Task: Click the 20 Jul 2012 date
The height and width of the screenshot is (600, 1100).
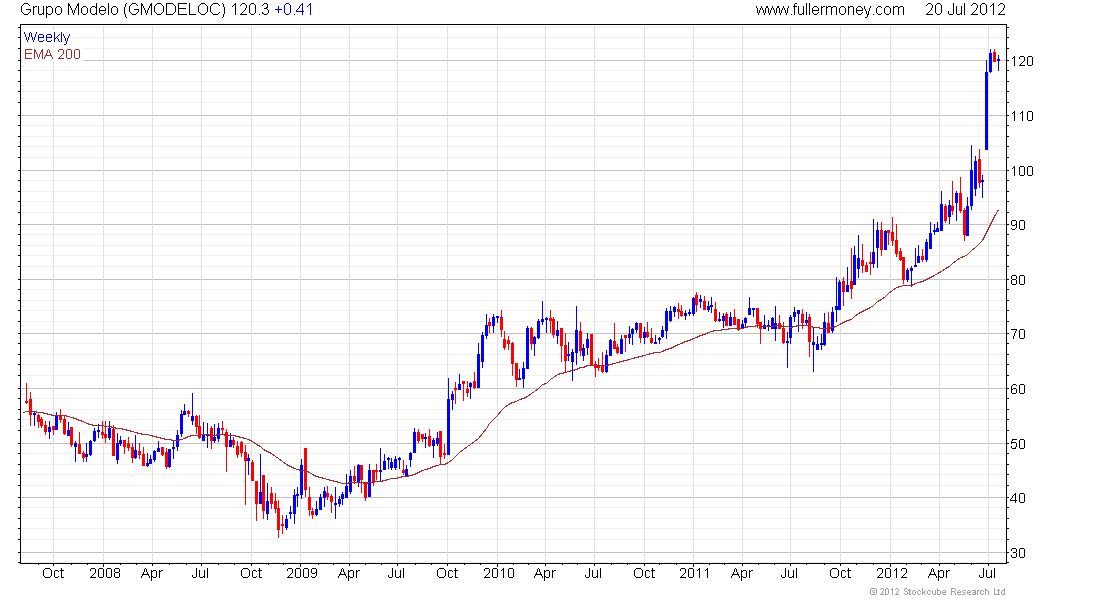Action: pos(965,10)
